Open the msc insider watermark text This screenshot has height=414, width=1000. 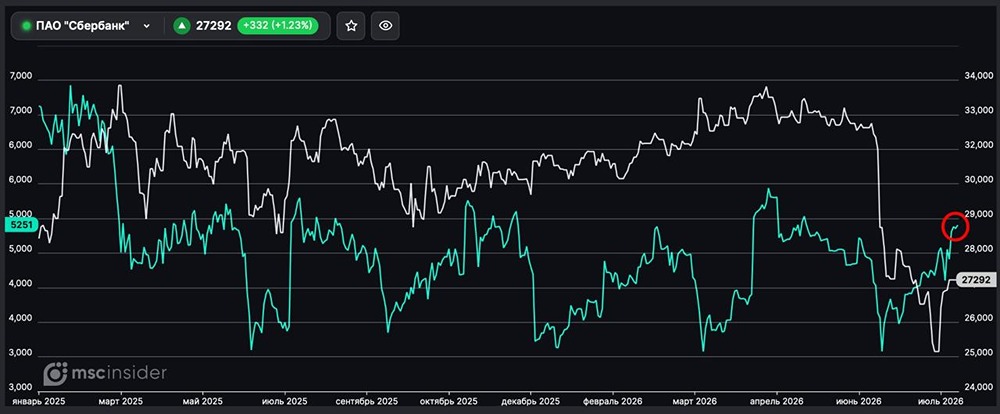point(119,373)
